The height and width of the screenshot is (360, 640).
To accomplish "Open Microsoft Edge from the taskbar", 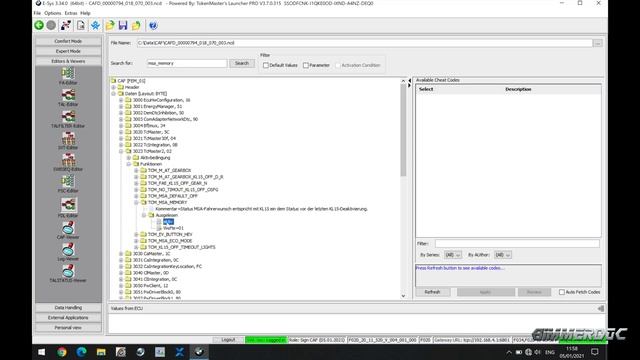I will [81, 352].
